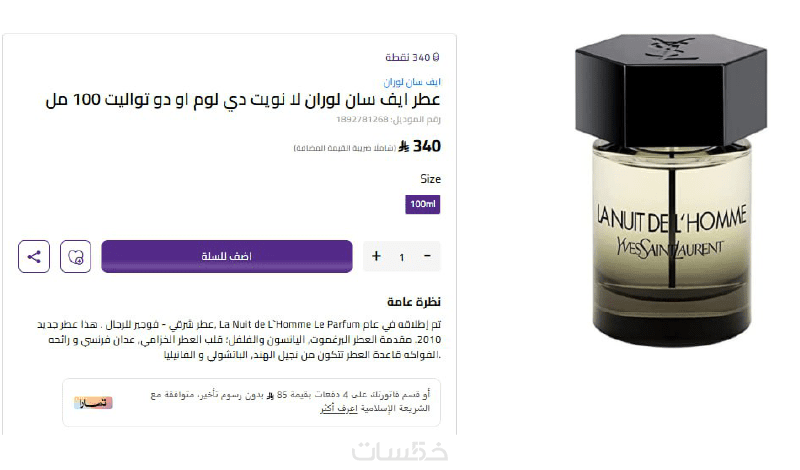This screenshot has width=800, height=470.
Task: Click the Size label
Action: [431, 179]
